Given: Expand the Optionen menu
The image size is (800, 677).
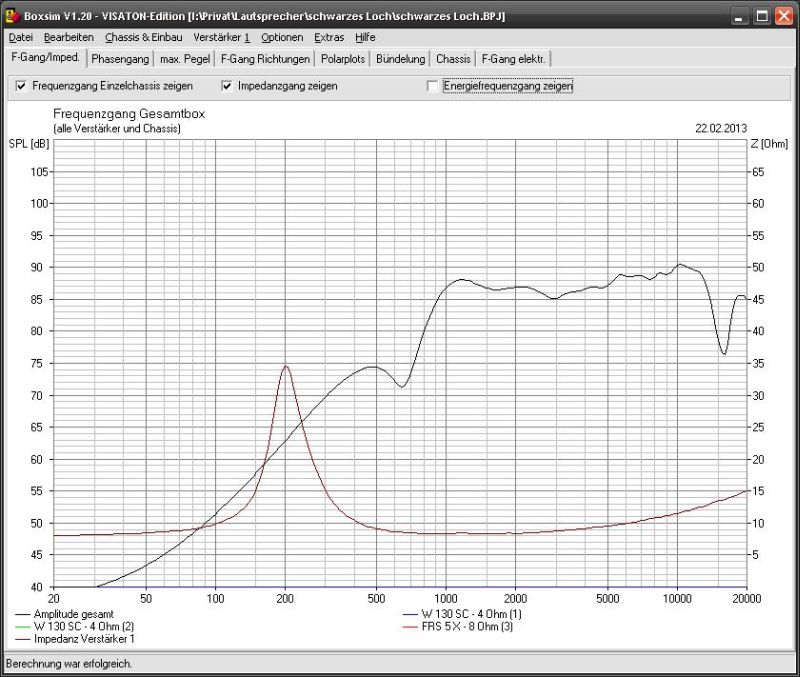Looking at the screenshot, I should (x=282, y=37).
